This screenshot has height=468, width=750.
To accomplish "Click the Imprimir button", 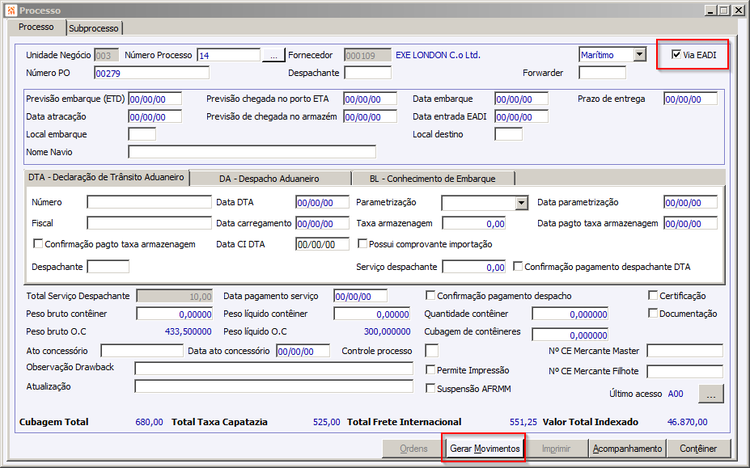I will [556, 448].
